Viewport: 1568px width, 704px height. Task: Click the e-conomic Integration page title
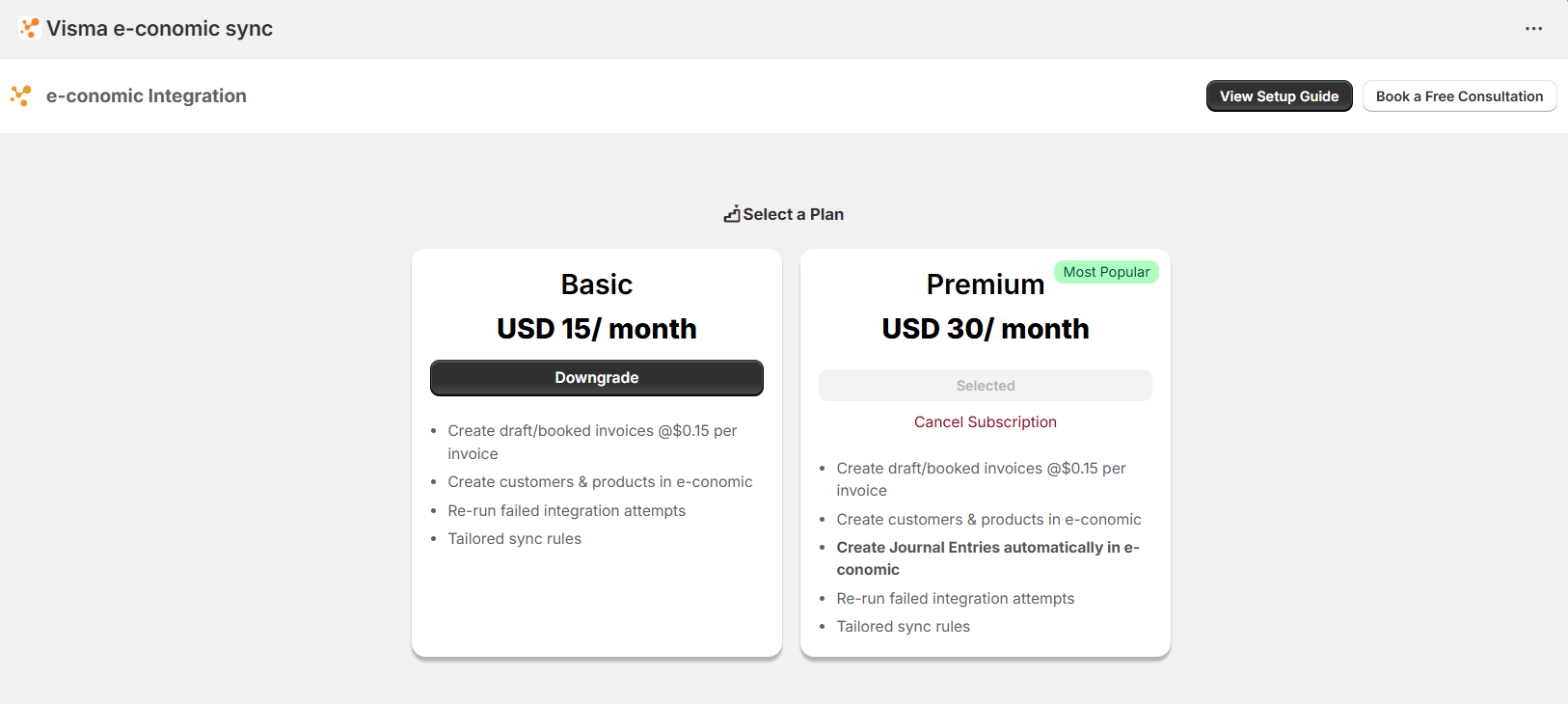[147, 95]
